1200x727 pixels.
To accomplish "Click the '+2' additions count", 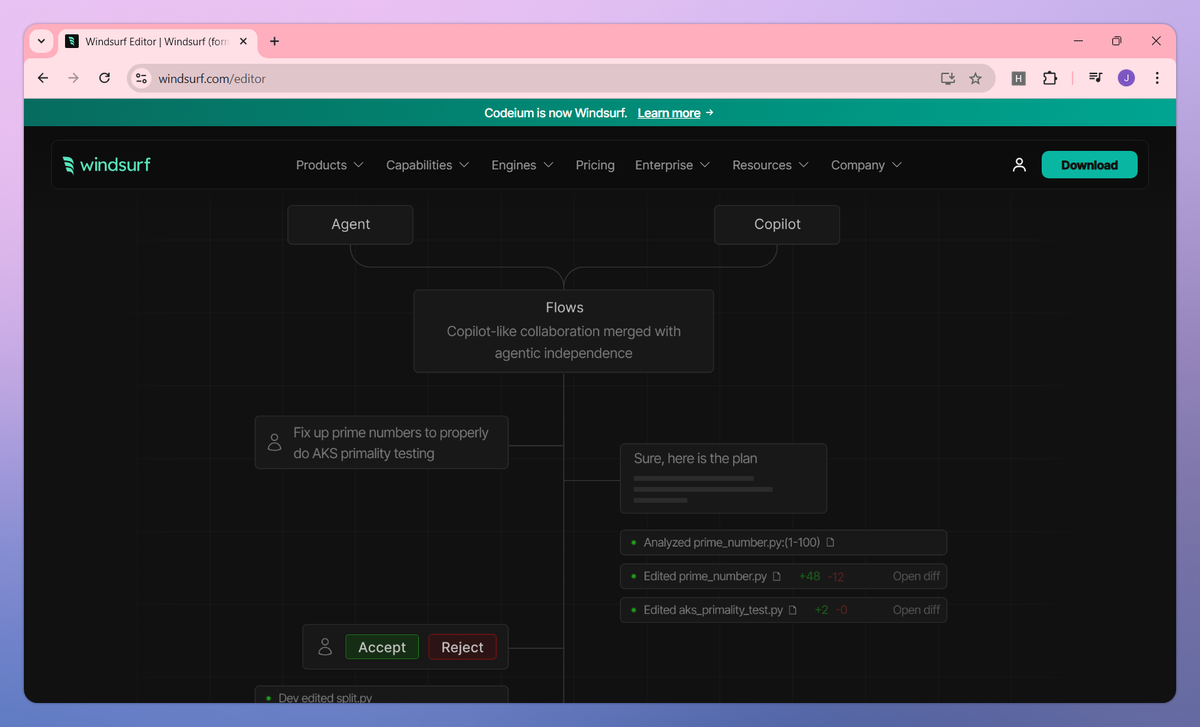I will [822, 610].
